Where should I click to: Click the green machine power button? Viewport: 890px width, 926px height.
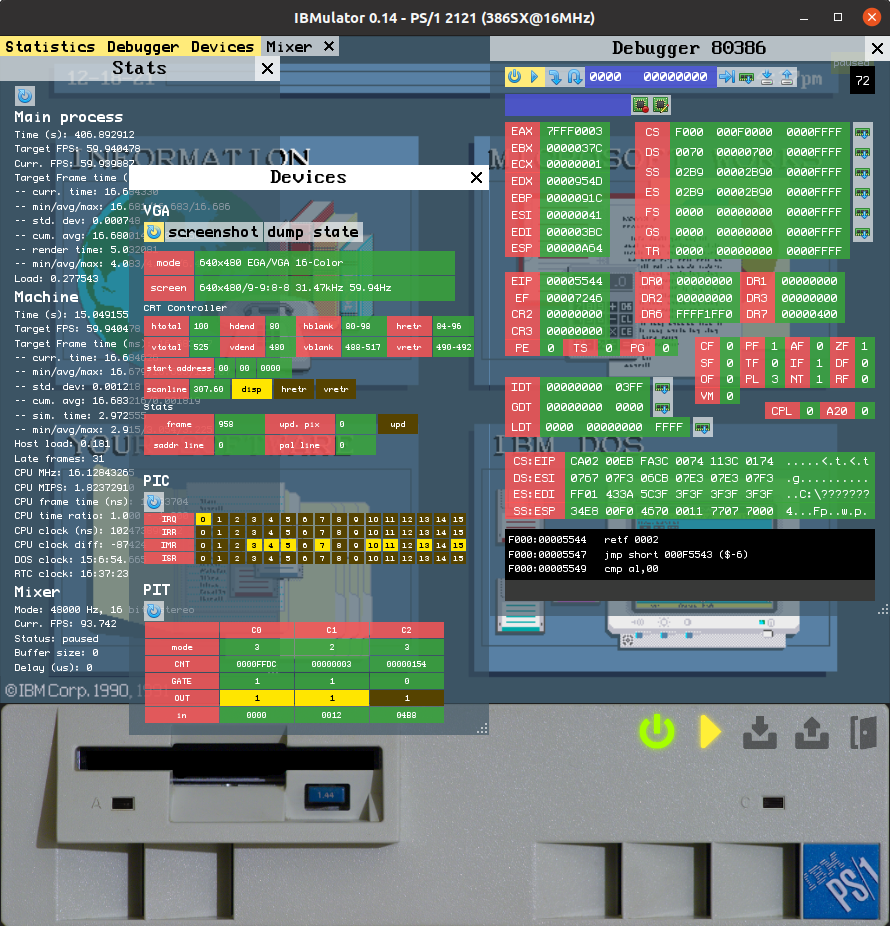click(x=657, y=732)
